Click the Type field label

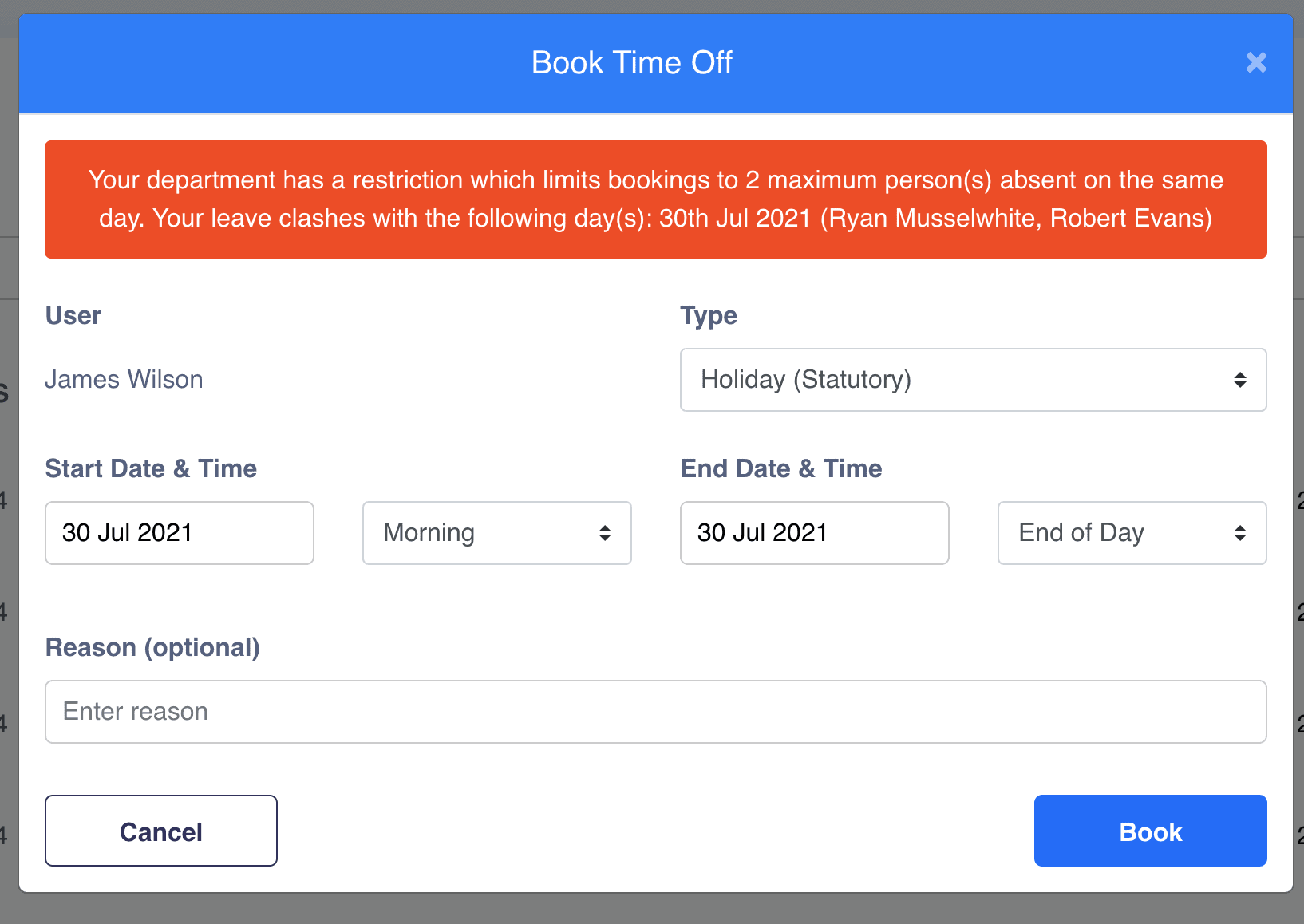point(709,316)
